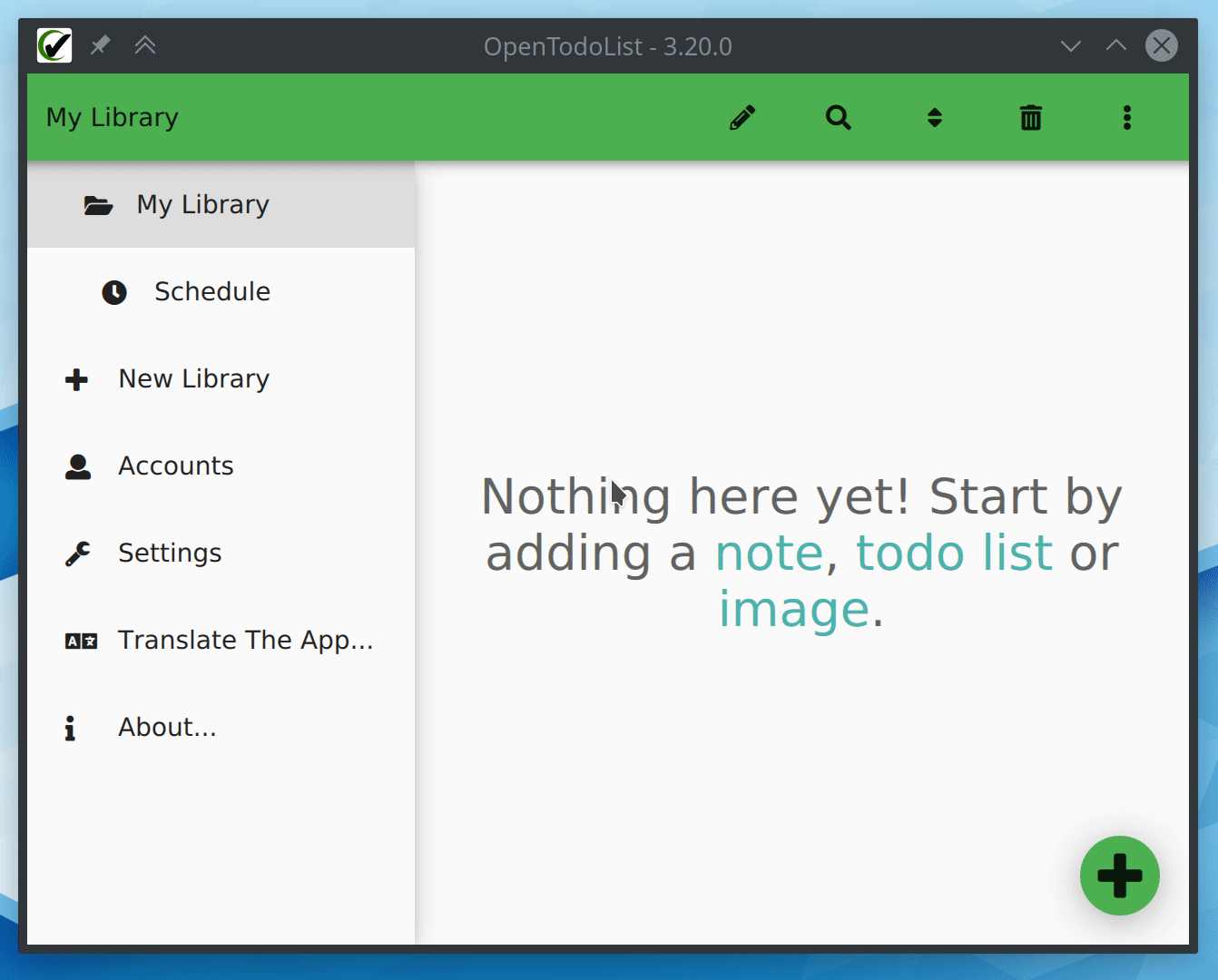Go to Accounts page
This screenshot has width=1218, height=980.
click(221, 466)
